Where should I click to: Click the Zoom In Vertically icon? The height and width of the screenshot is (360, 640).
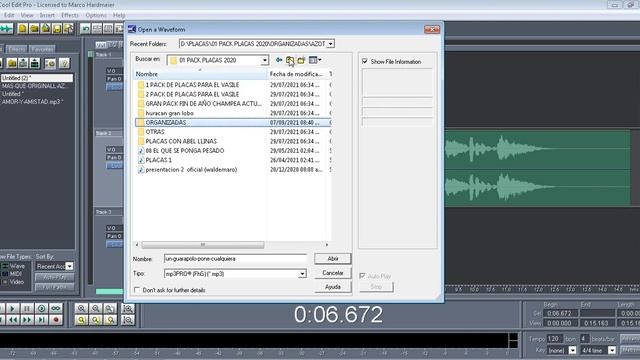(x=128, y=309)
